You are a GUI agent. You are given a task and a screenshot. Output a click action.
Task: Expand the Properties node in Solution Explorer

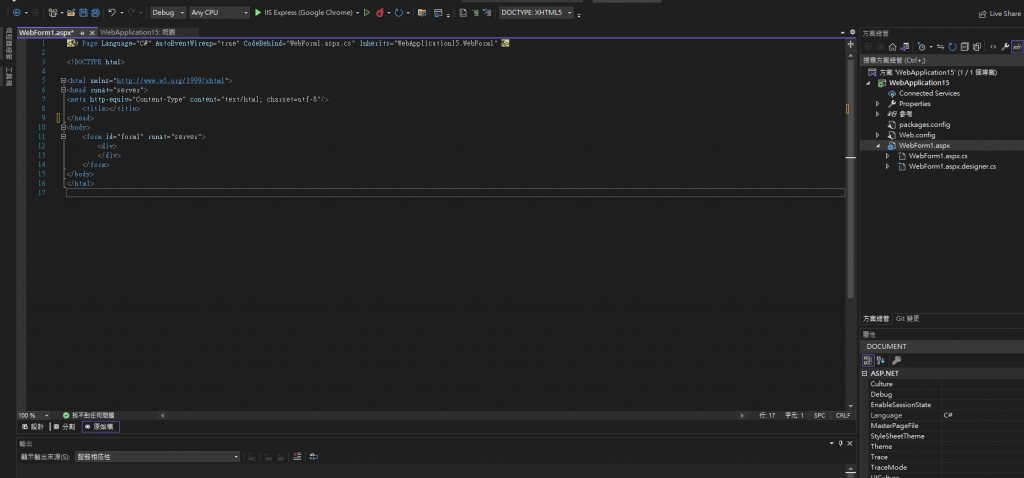878,104
